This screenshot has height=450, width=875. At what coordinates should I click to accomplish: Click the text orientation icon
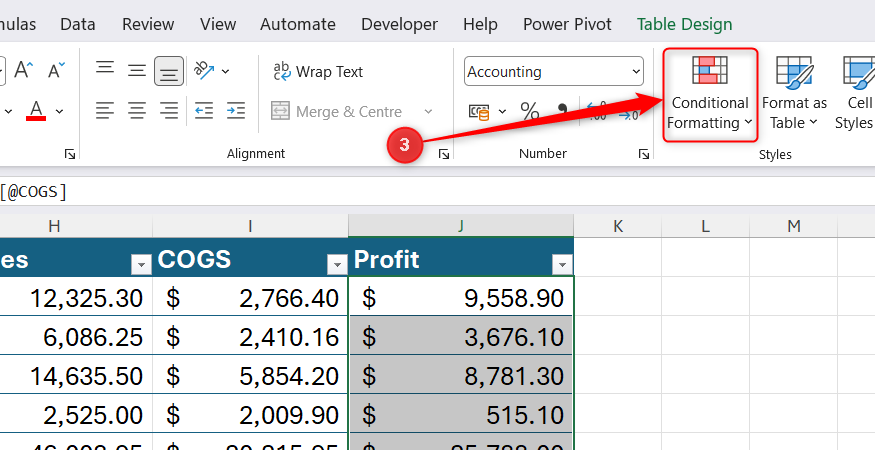[x=203, y=70]
